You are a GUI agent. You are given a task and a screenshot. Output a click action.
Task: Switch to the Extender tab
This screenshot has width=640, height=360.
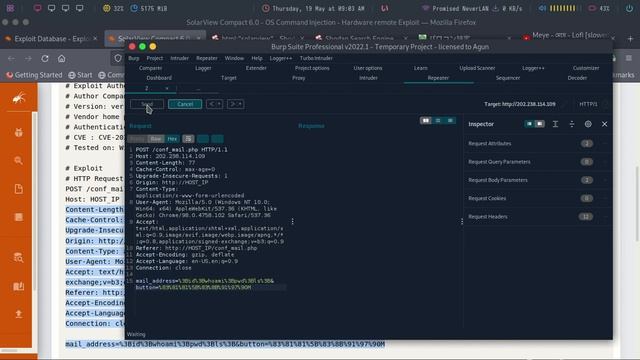tap(256, 68)
